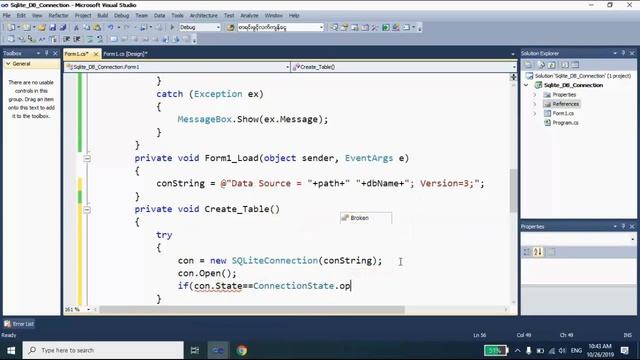The image size is (640, 360).
Task: Open the Action Center notification icon
Action: [x=624, y=350]
